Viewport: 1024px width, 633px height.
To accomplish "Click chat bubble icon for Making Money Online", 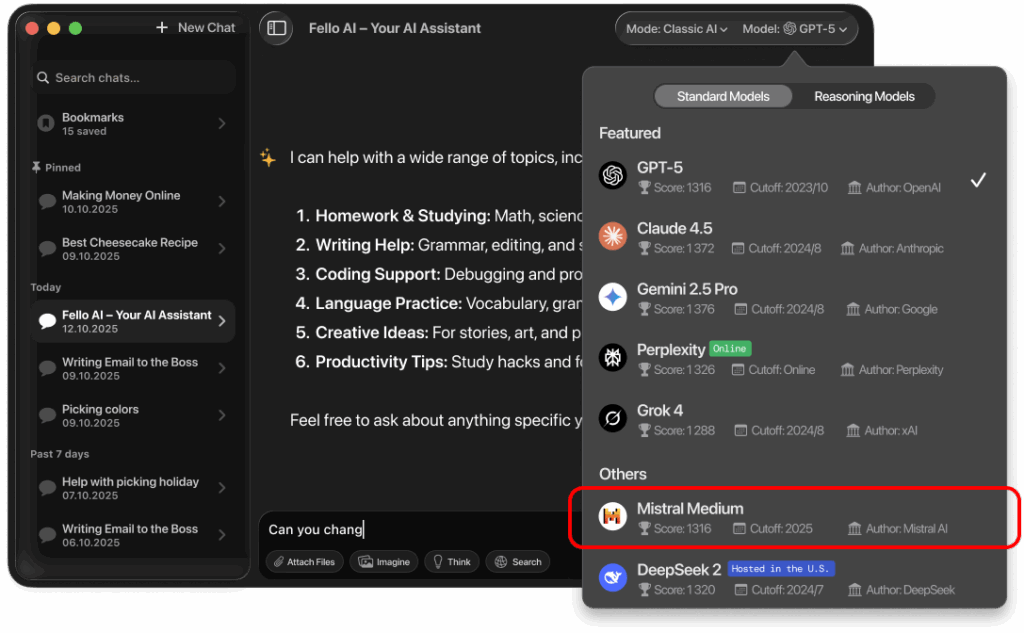I will tap(47, 201).
